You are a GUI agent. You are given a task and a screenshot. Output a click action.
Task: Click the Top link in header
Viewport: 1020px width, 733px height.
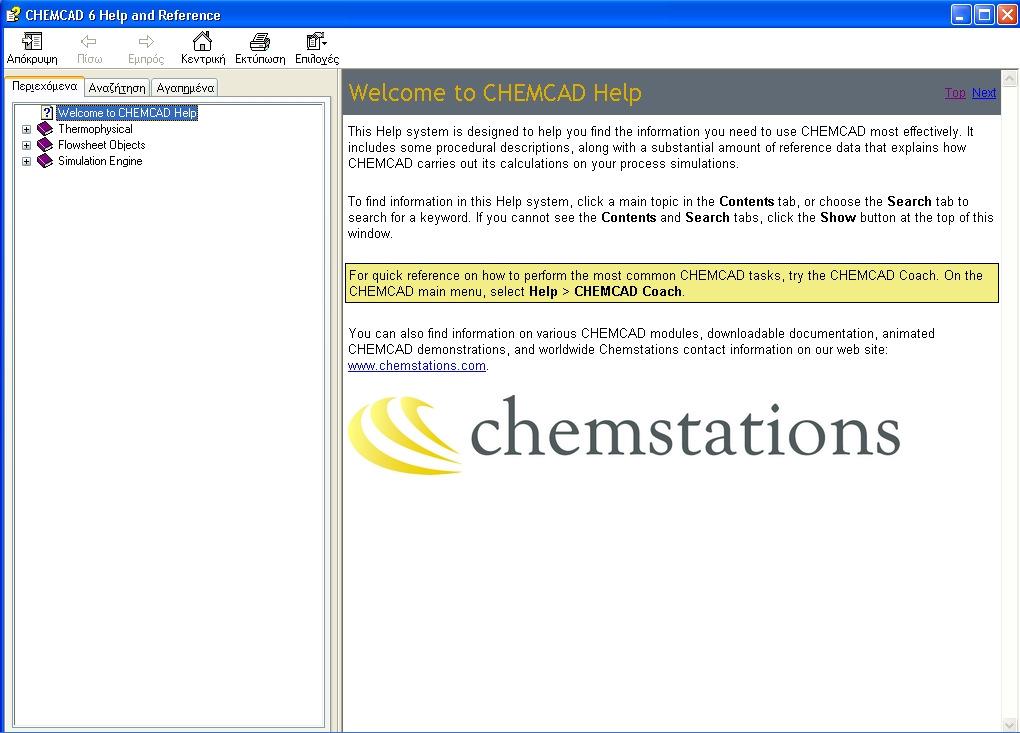click(955, 93)
